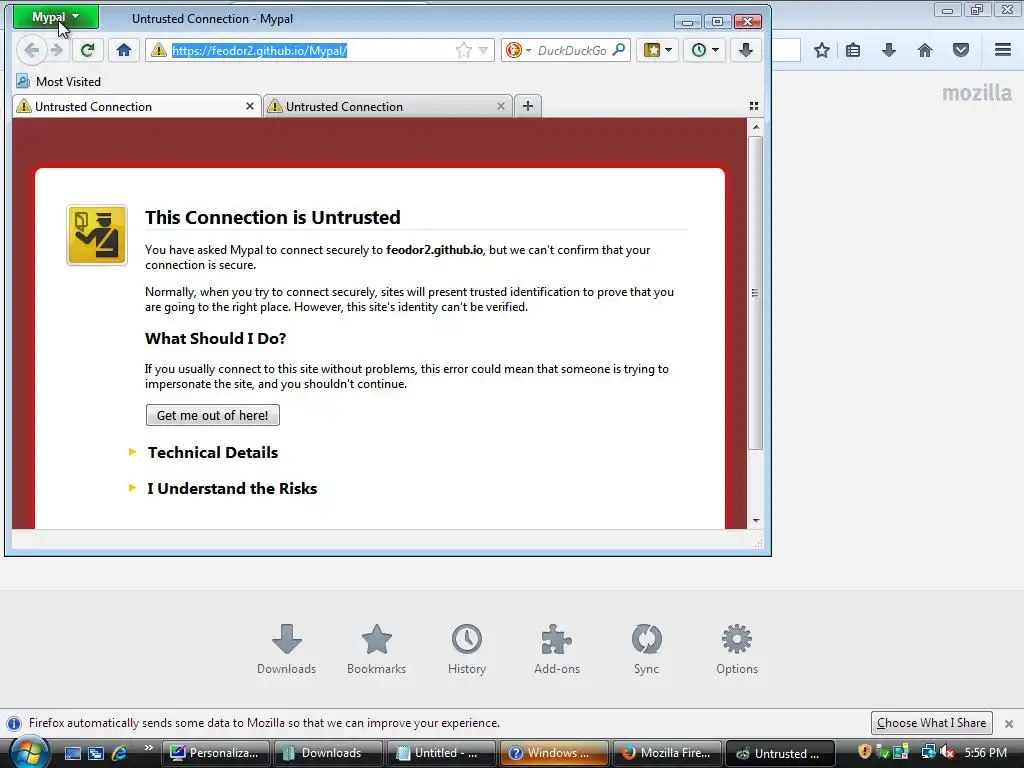Open a new tab with the plus button
1024x768 pixels.
pos(528,106)
